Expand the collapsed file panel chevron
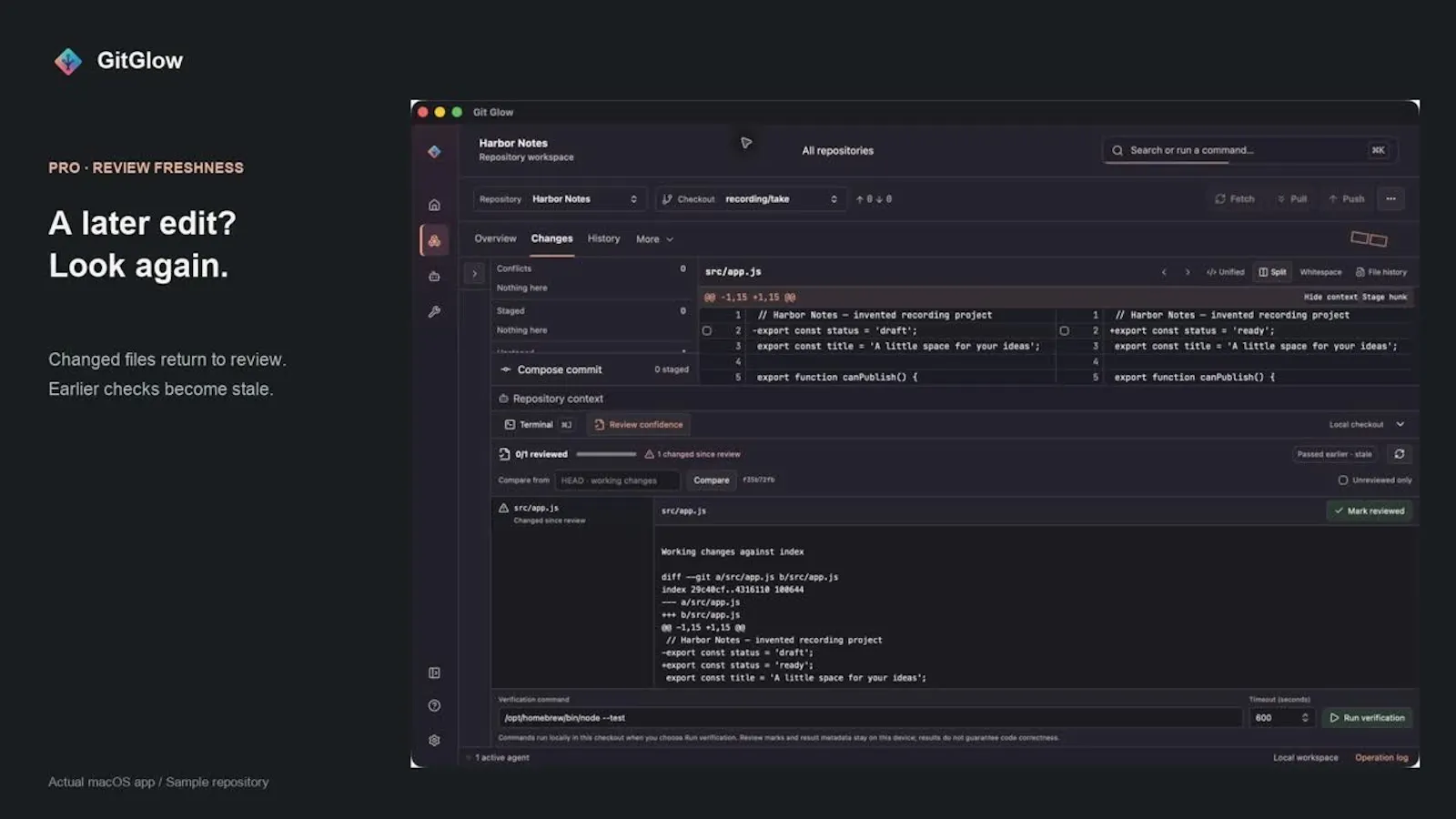Viewport: 1456px width, 819px height. coord(474,273)
